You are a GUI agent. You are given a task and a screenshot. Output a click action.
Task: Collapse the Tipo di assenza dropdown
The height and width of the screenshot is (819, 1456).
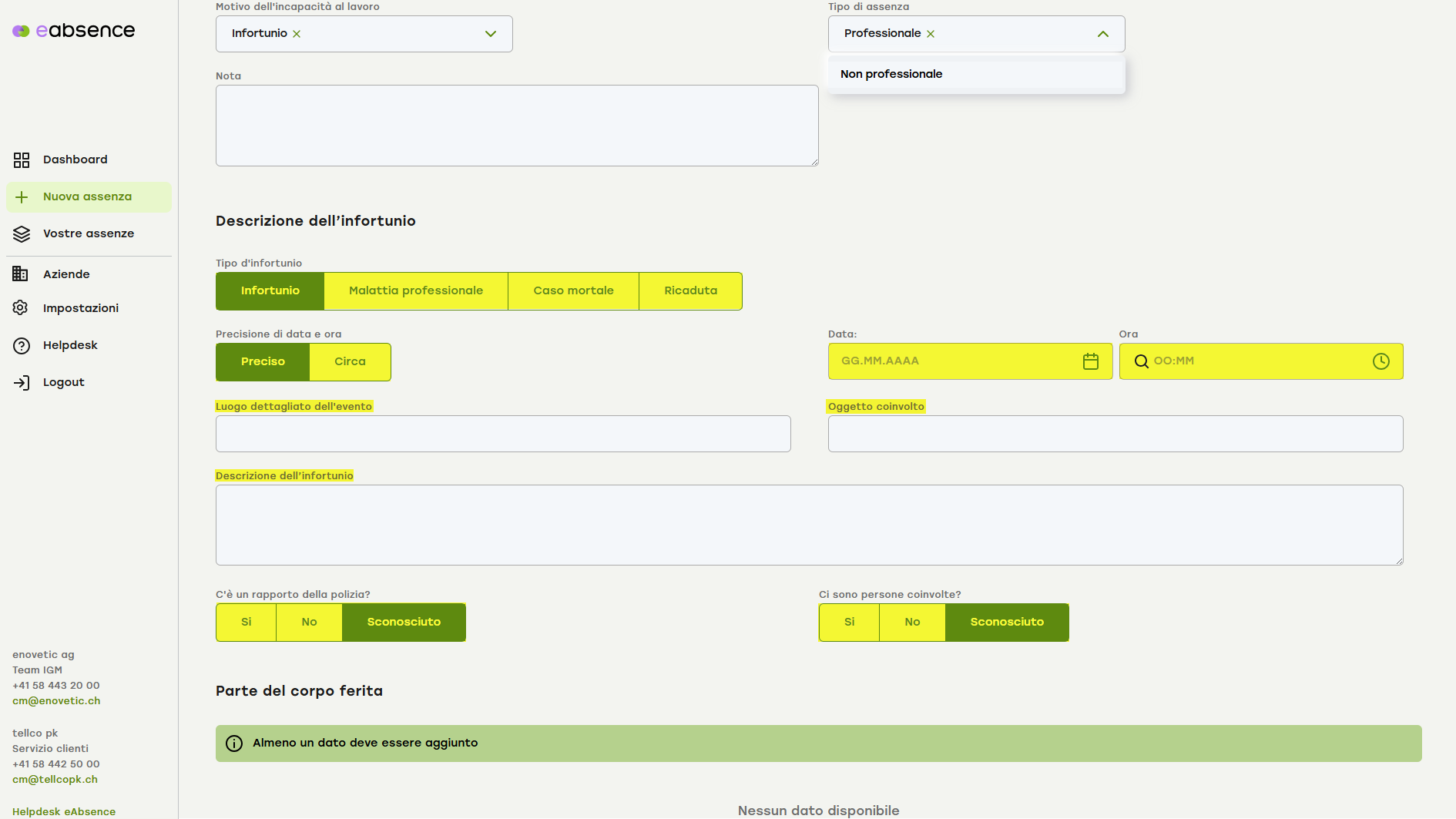[x=1102, y=34]
